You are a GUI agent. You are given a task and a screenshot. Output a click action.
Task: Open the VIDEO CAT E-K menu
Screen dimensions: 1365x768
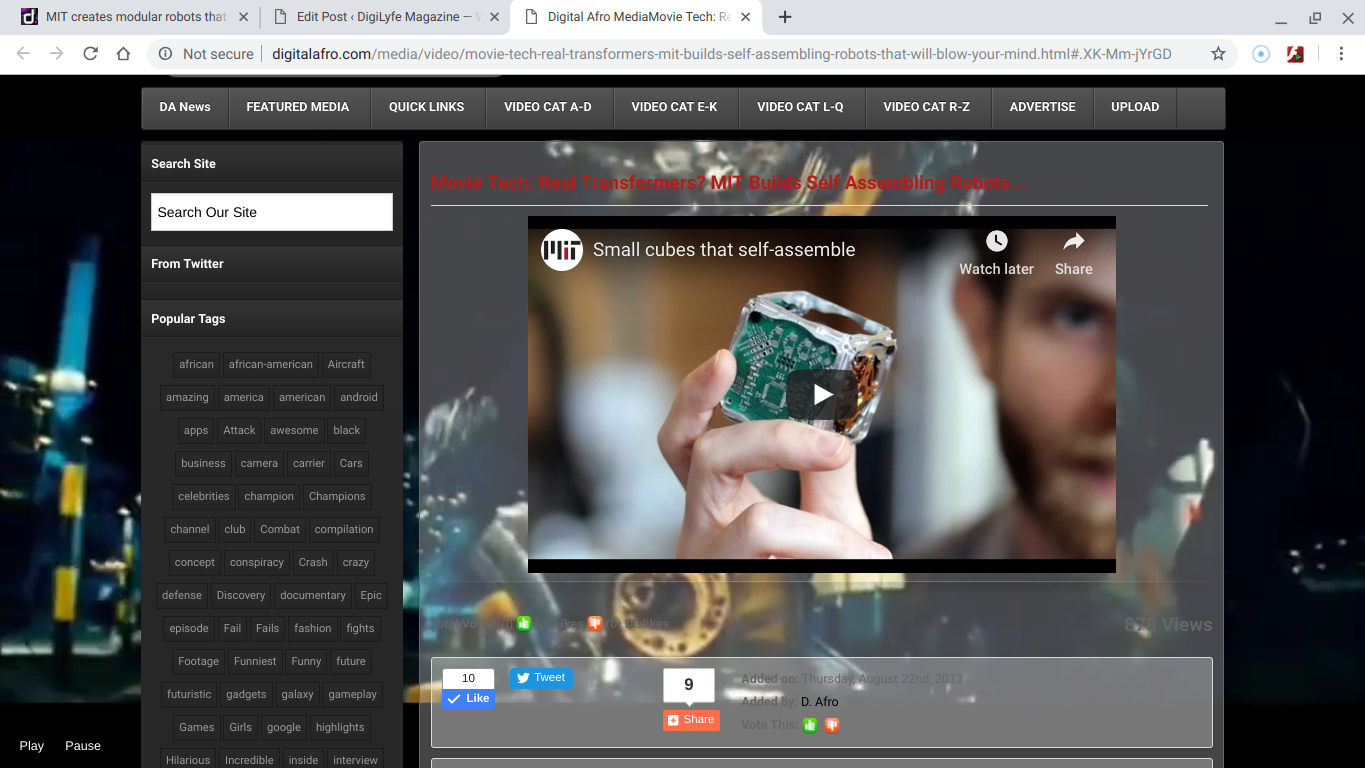coord(675,107)
